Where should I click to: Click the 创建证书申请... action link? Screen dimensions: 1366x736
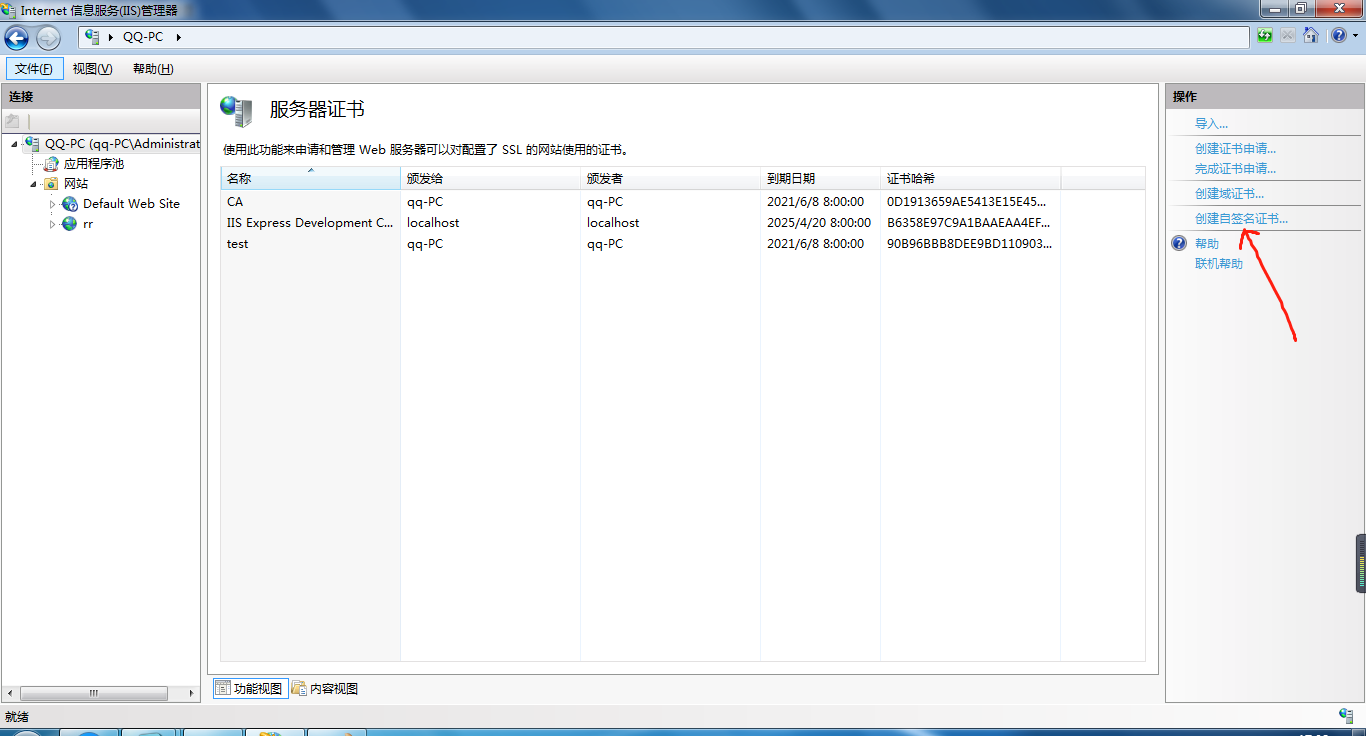tap(1235, 149)
